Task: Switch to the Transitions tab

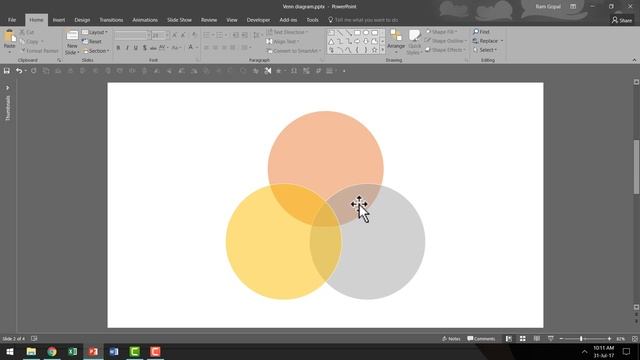Action: tap(111, 20)
